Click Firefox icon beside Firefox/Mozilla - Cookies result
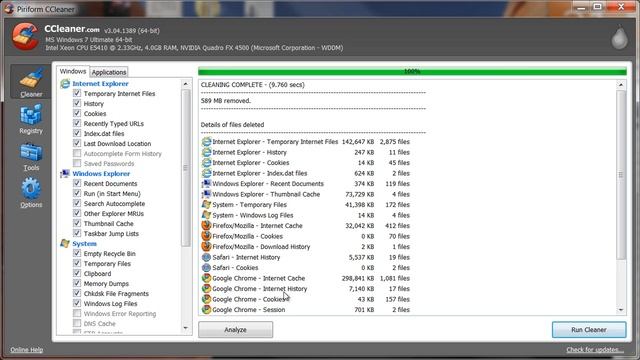This screenshot has width=640, height=360. coord(206,236)
